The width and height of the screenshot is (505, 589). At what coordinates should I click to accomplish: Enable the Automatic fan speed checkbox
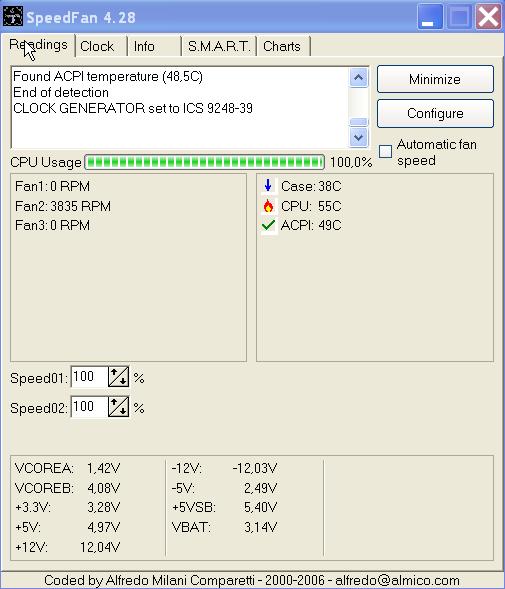pos(385,151)
